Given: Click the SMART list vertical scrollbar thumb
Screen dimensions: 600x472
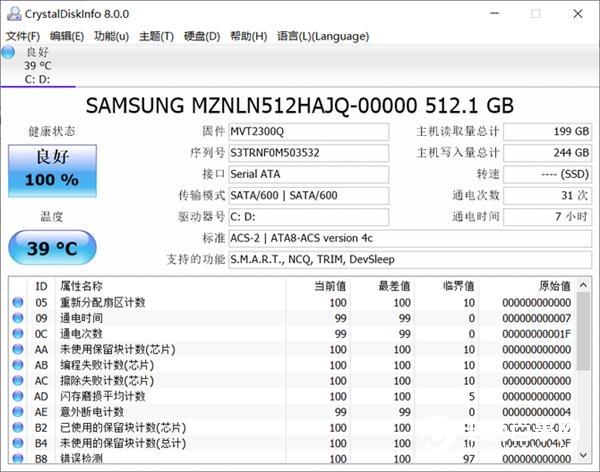Looking at the screenshot, I should pos(583,332).
